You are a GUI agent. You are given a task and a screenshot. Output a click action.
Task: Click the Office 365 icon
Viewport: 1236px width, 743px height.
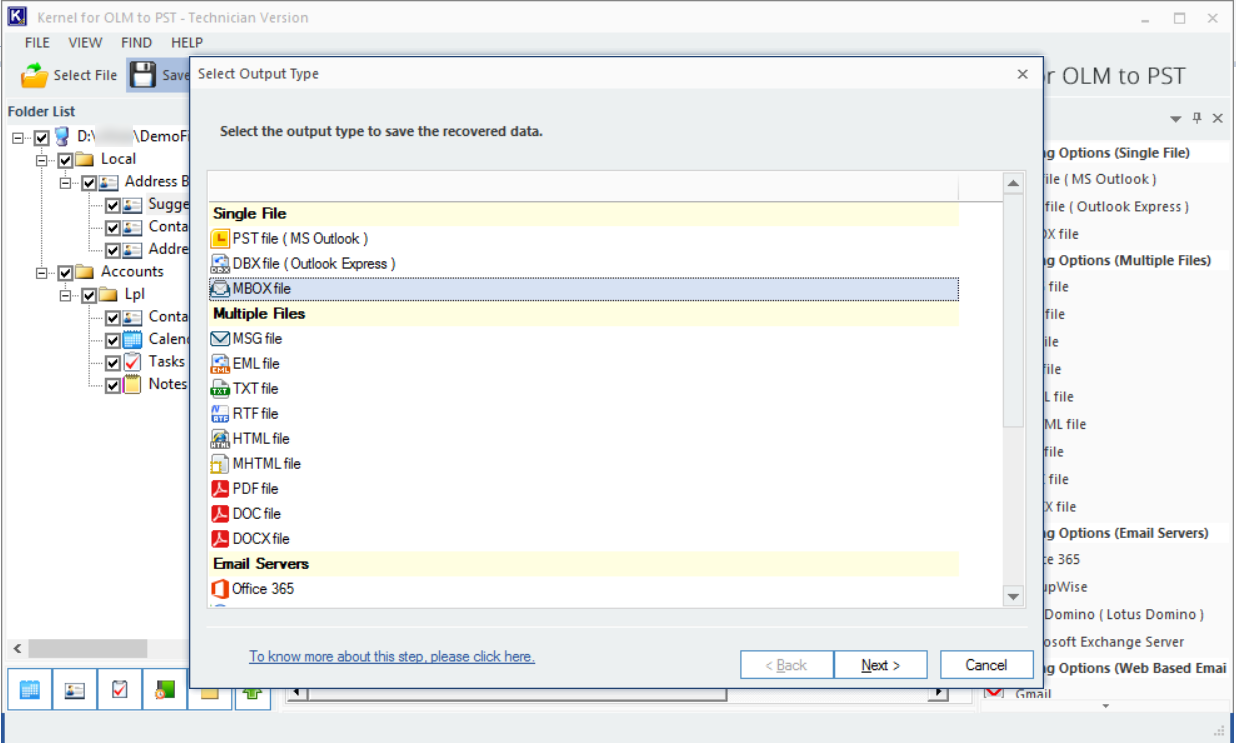(x=220, y=589)
